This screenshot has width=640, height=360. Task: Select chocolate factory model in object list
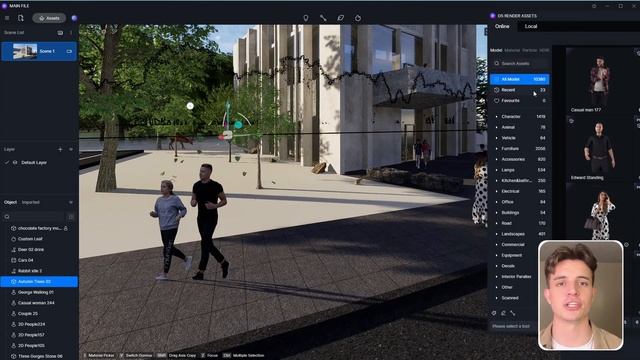tap(39, 228)
